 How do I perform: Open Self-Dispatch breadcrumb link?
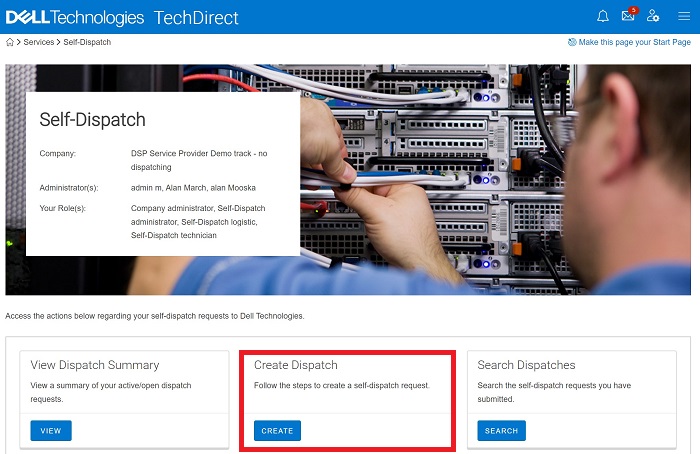(87, 42)
